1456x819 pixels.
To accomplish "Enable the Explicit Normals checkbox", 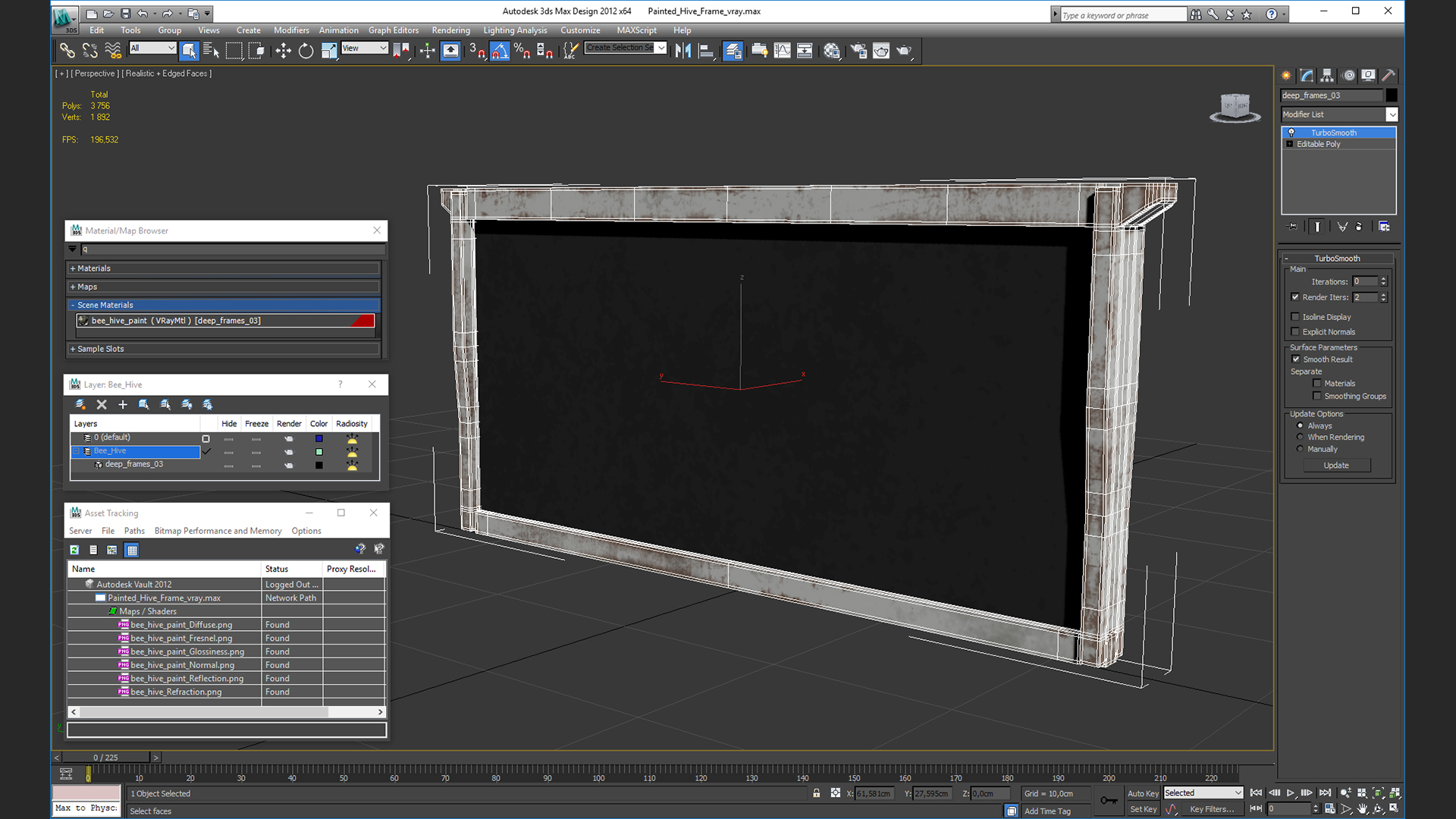I will click(1295, 331).
